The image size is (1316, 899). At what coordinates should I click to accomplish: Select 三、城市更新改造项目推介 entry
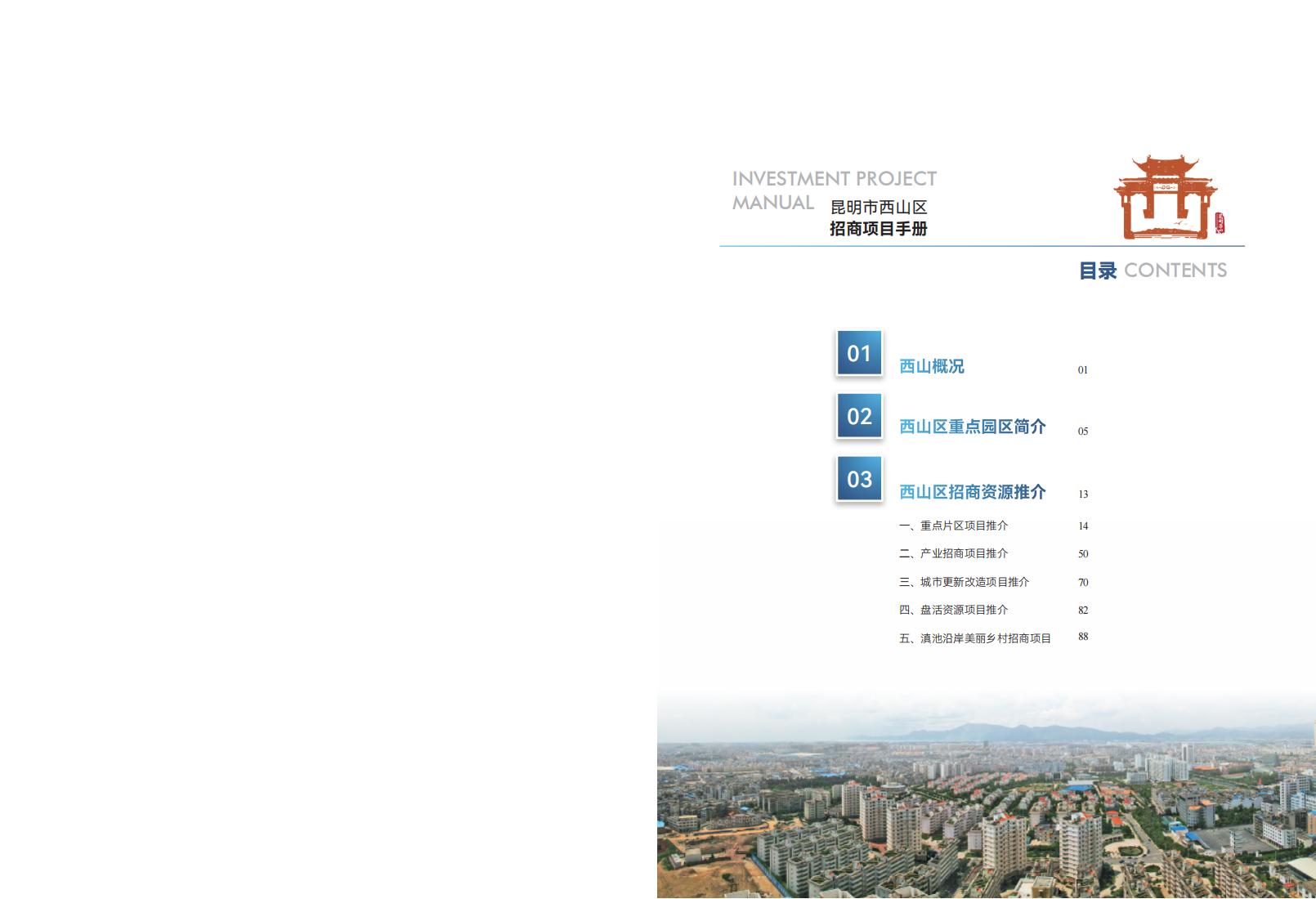[965, 582]
